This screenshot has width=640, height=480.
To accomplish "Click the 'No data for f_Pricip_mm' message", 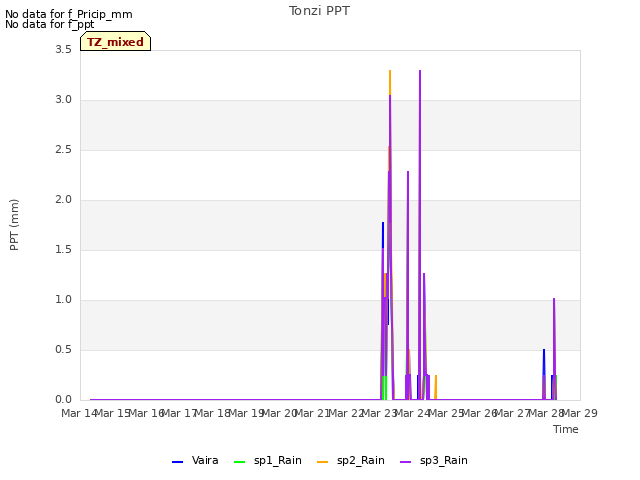I will [69, 14].
